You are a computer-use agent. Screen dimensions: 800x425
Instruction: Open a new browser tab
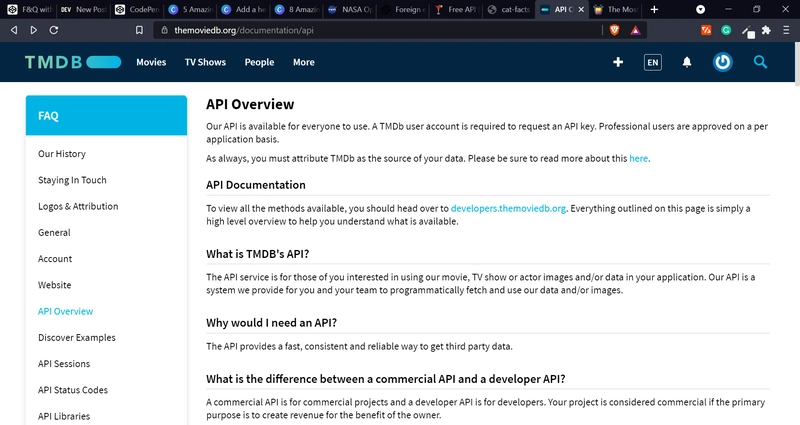(x=654, y=9)
